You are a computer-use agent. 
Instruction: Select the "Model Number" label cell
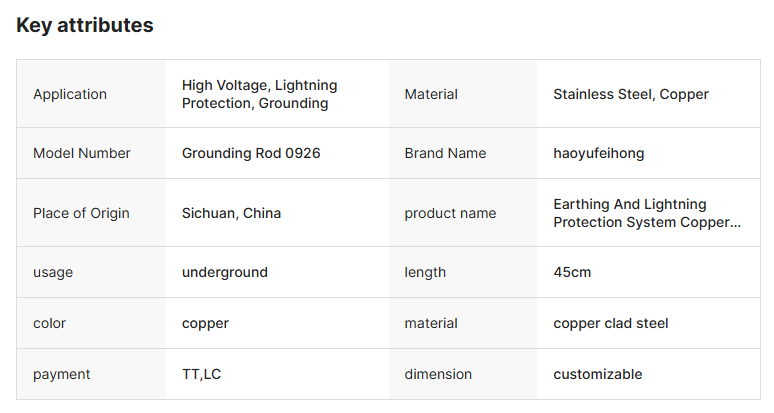pyautogui.click(x=82, y=153)
